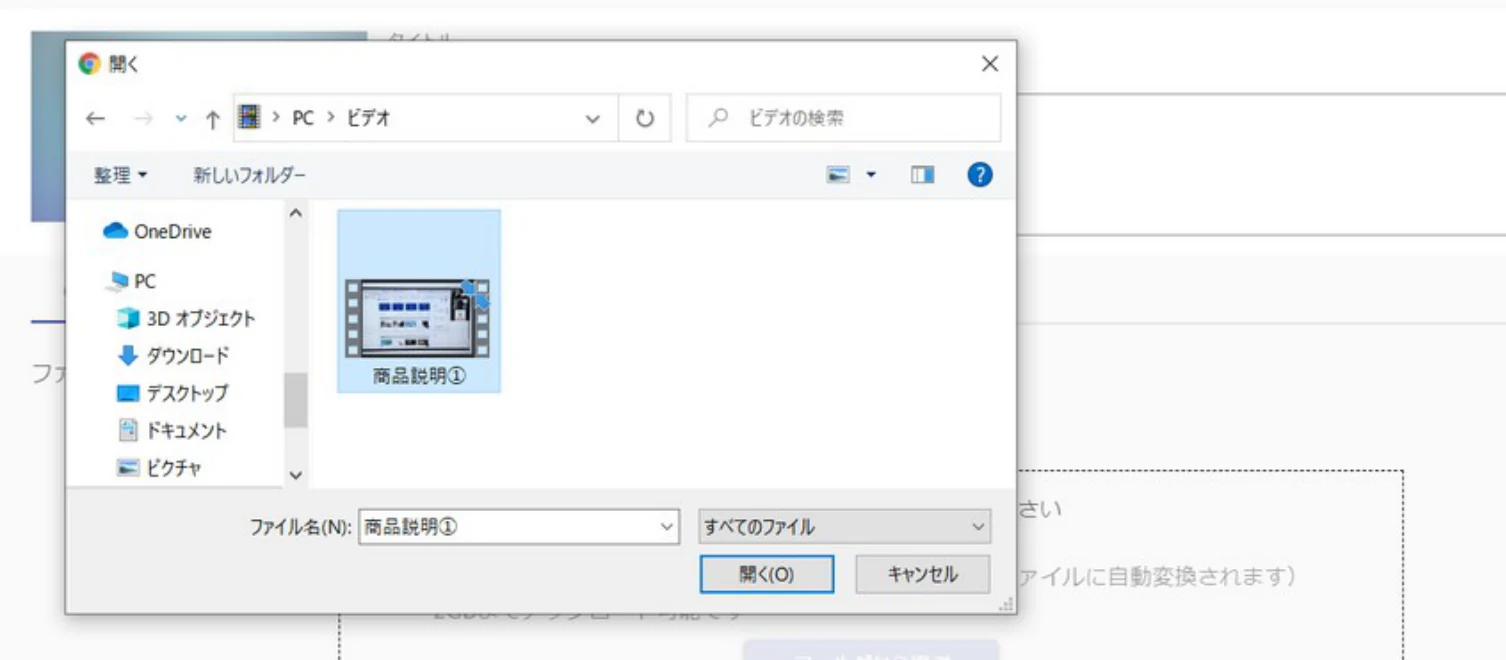The height and width of the screenshot is (660, 1506).
Task: Select the 商品説明① video thumbnail
Action: coord(418,317)
